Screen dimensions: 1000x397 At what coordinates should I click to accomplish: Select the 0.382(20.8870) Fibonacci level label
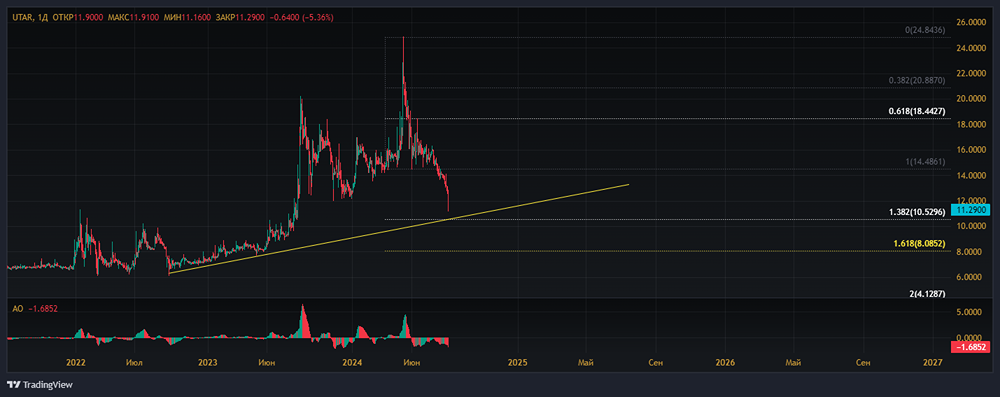pyautogui.click(x=916, y=81)
